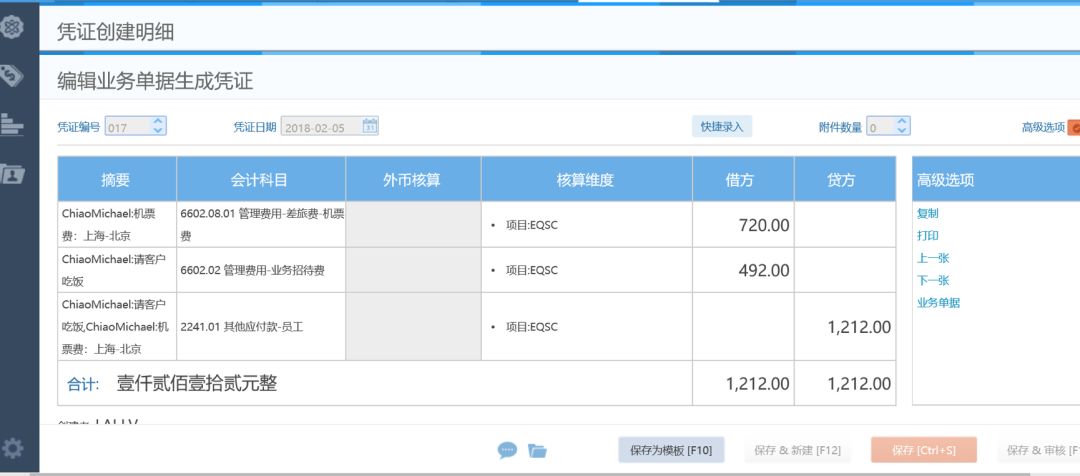Viewport: 1080px width, 476px height.
Task: Click the 复制 link in 高级选项
Action: (927, 213)
